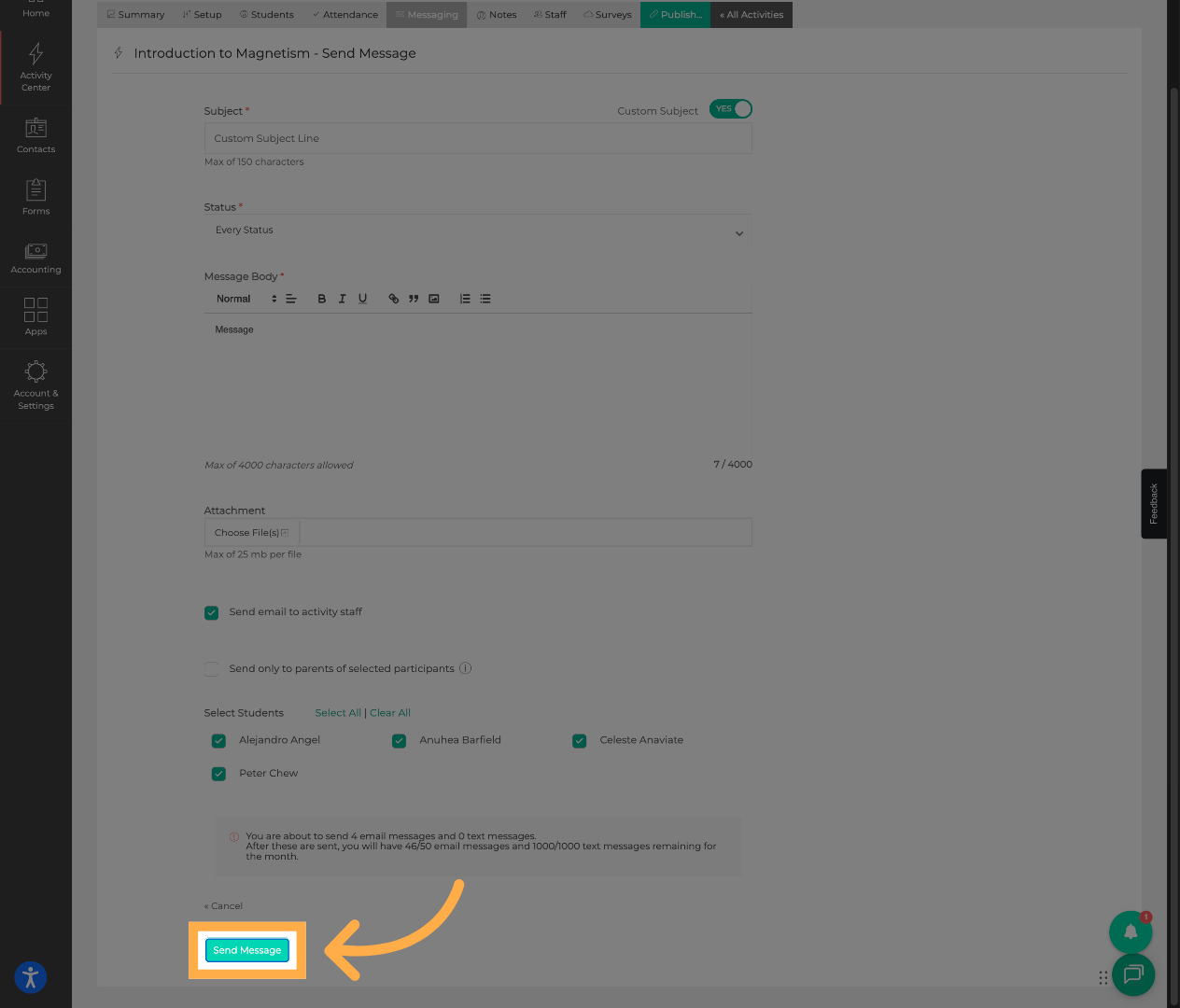The width and height of the screenshot is (1180, 1008).
Task: Open the chat support bubble
Action: (1133, 974)
